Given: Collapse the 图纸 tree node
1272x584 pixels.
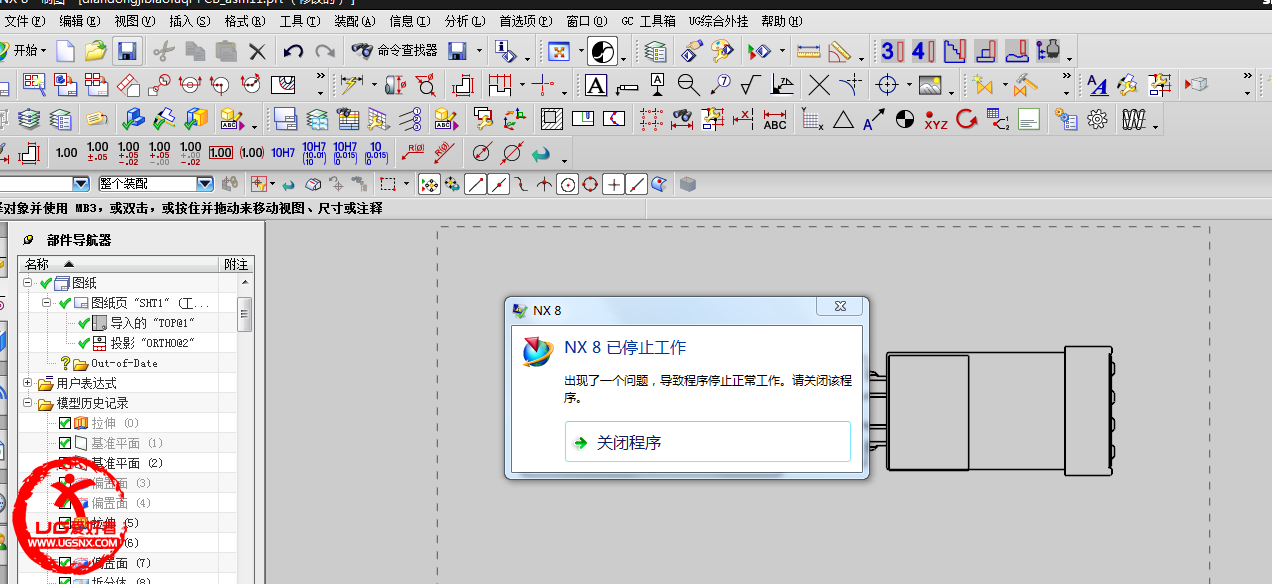Looking at the screenshot, I should [28, 284].
